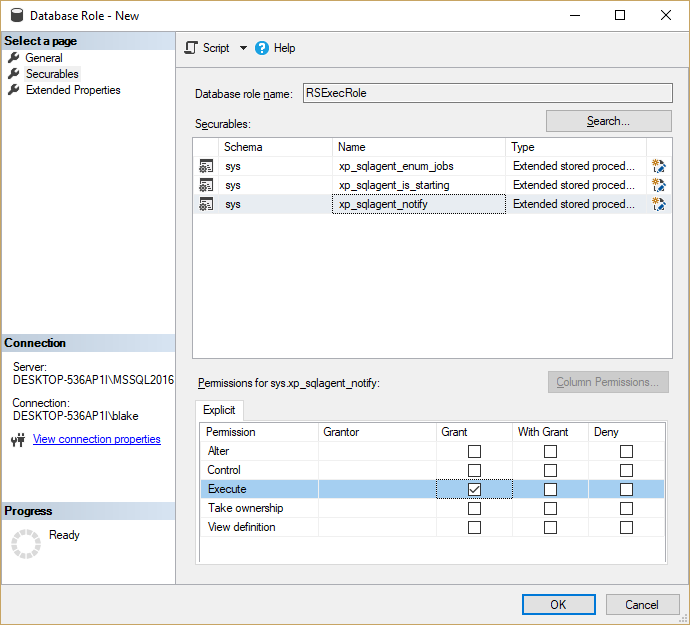Check Grant for View definition permission

tap(474, 527)
